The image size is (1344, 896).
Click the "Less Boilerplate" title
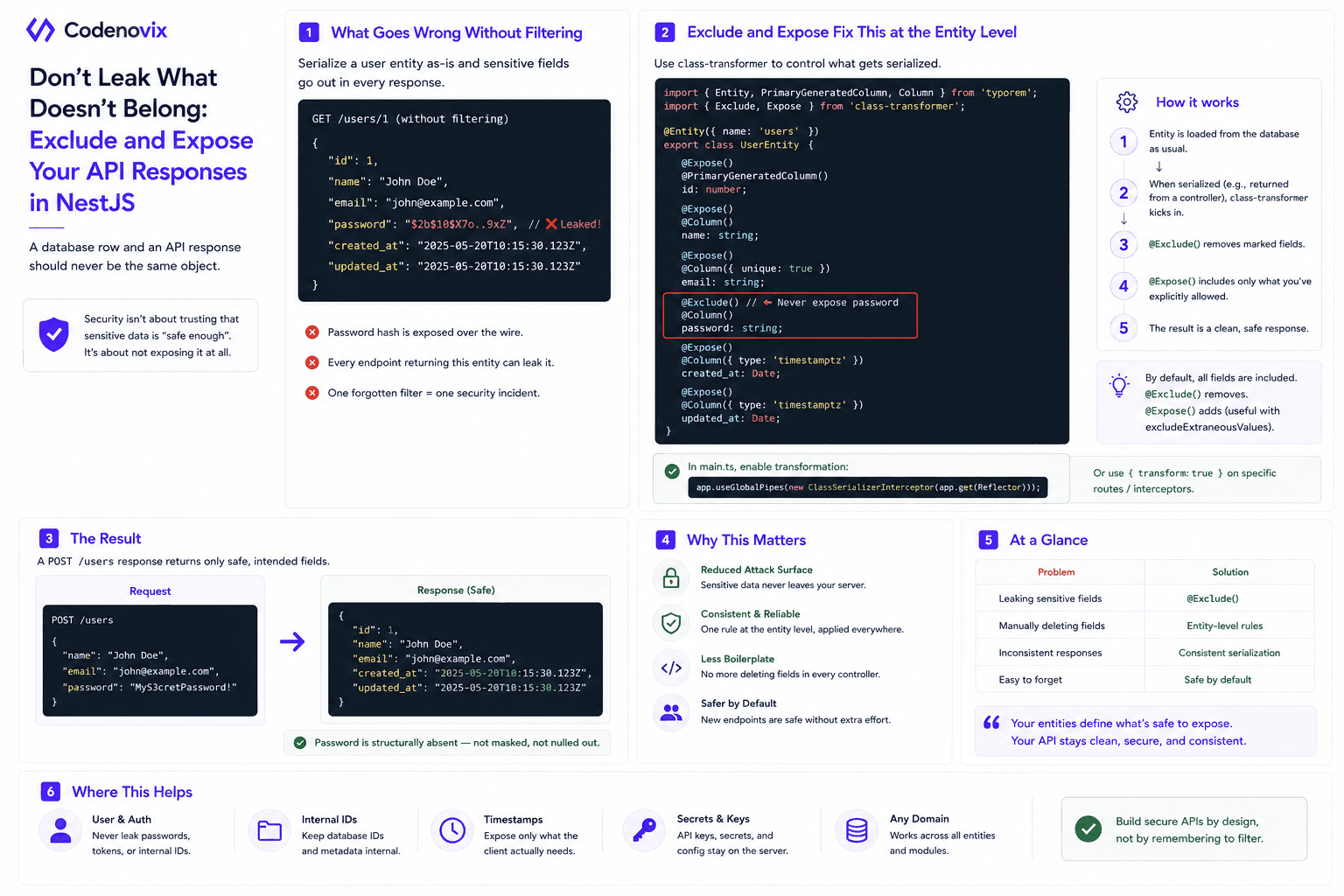click(x=738, y=660)
